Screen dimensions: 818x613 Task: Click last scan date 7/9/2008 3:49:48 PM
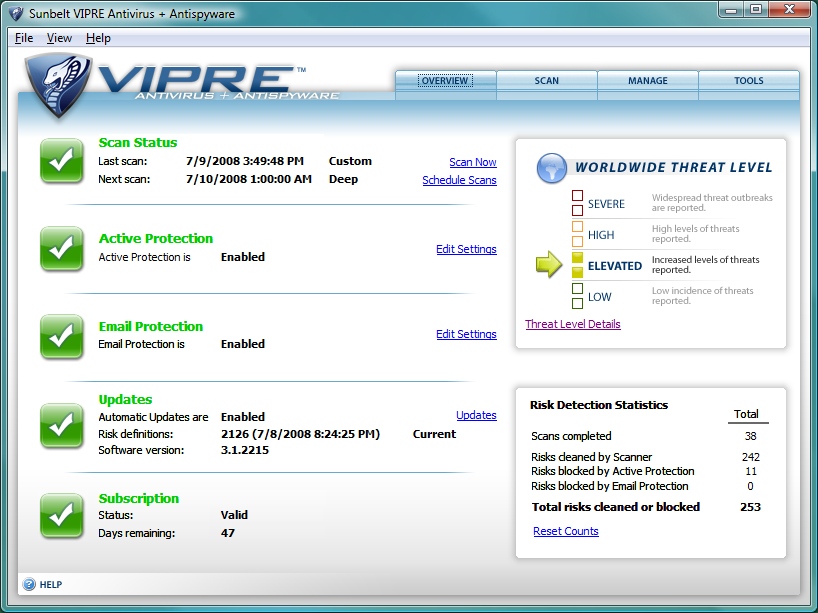245,161
